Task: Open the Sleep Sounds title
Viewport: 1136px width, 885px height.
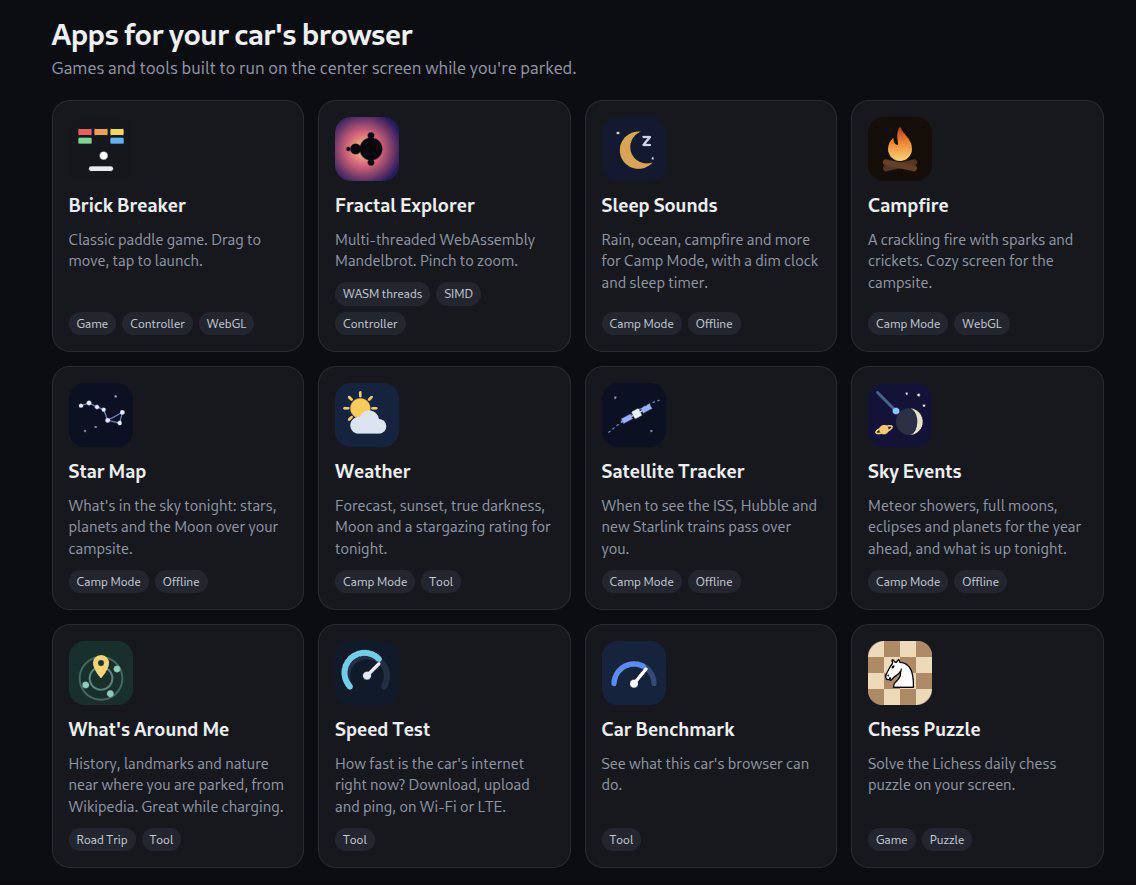Action: (x=659, y=205)
